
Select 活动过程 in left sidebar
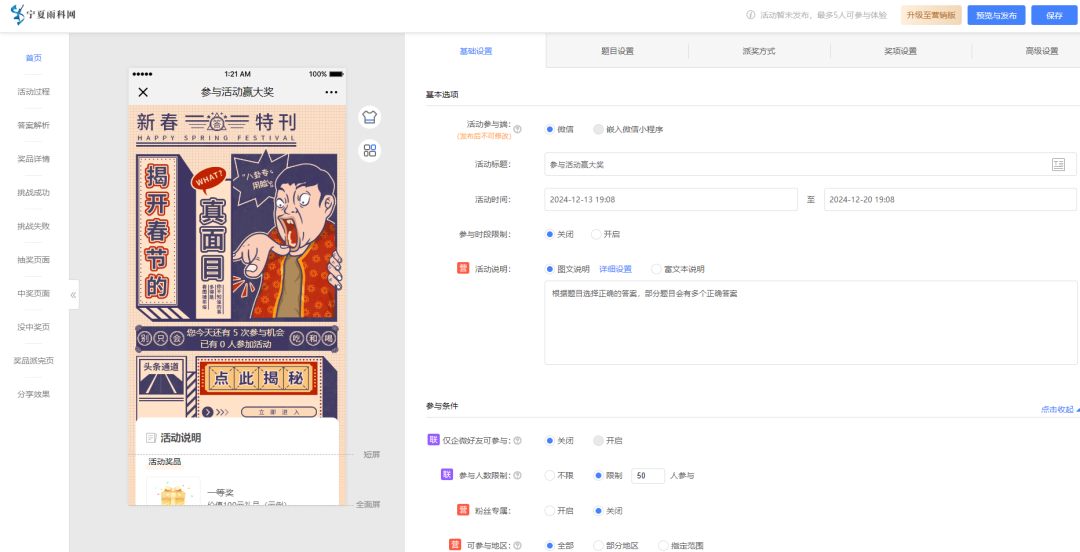(x=34, y=92)
